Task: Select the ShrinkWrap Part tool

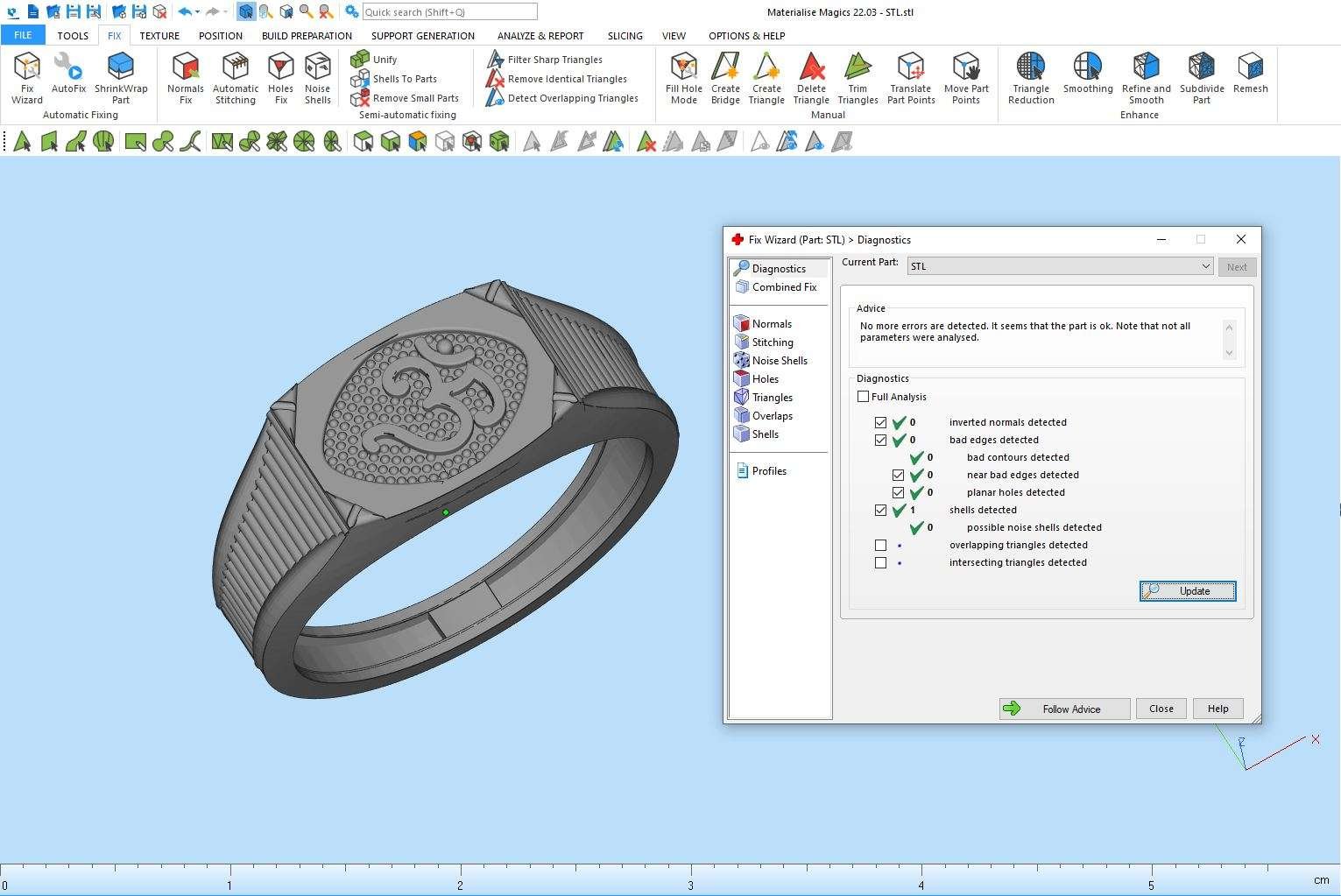Action: 121,77
